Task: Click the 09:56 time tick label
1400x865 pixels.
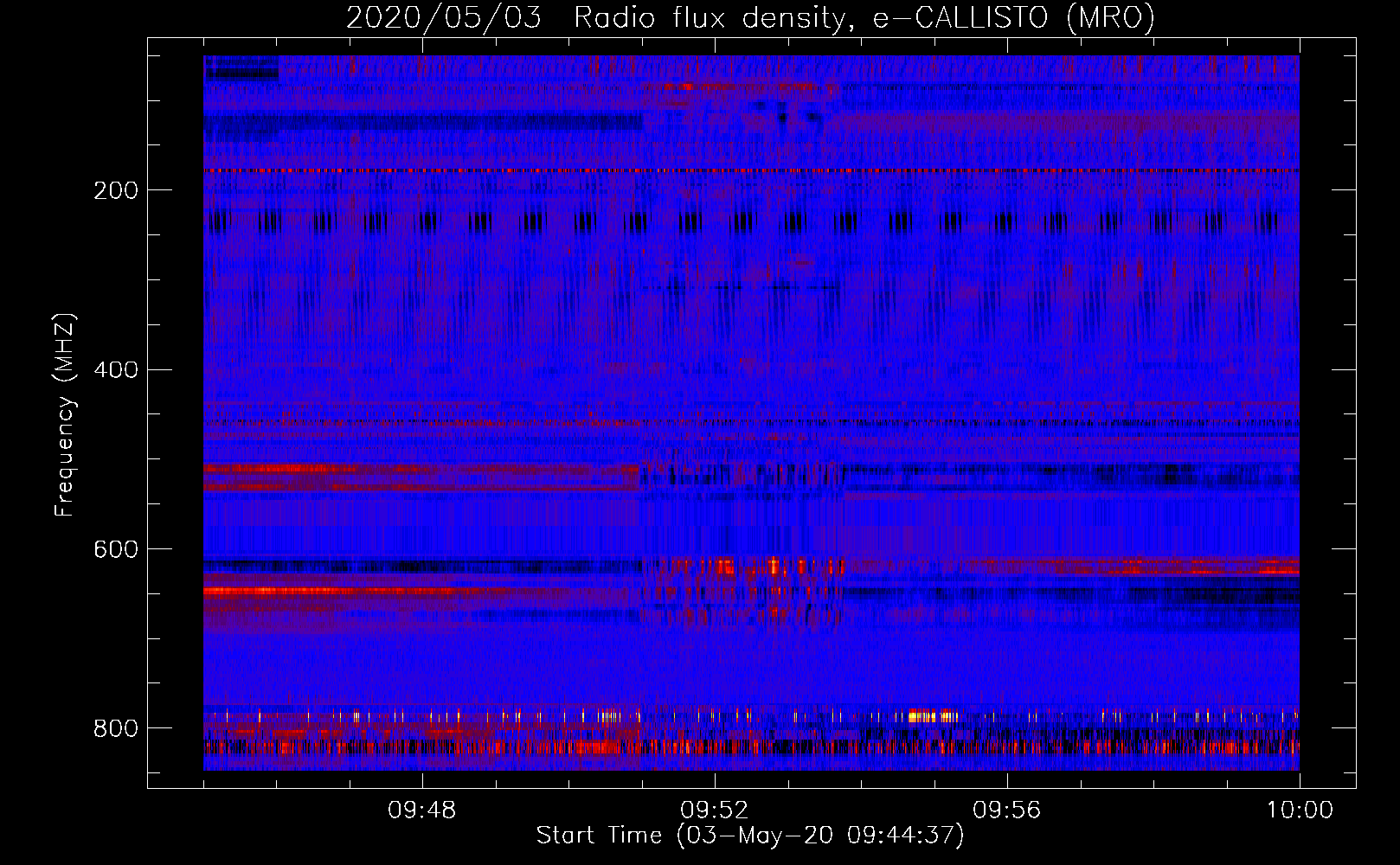Action: point(1007,811)
